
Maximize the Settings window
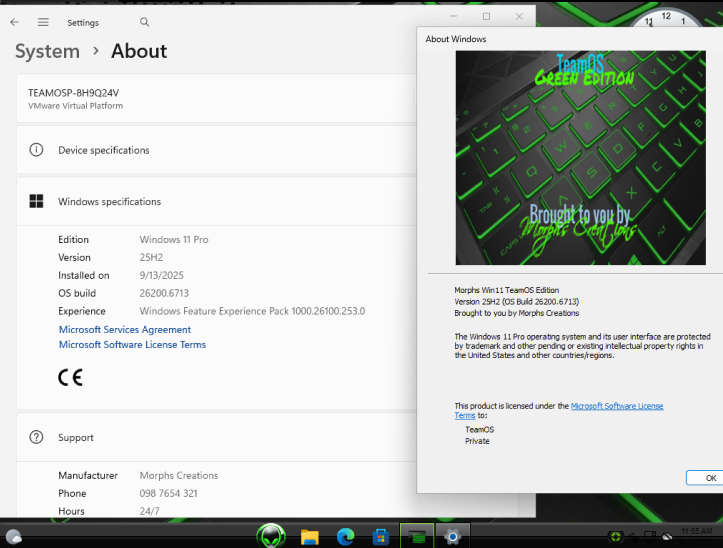click(x=486, y=16)
